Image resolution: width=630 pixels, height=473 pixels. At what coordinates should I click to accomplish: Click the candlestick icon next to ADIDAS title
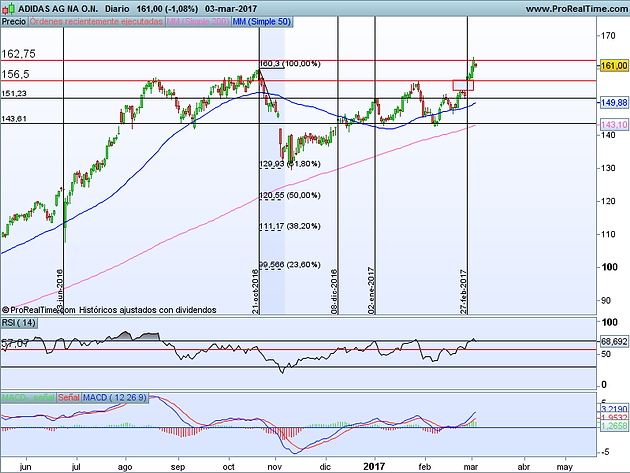tap(10, 8)
